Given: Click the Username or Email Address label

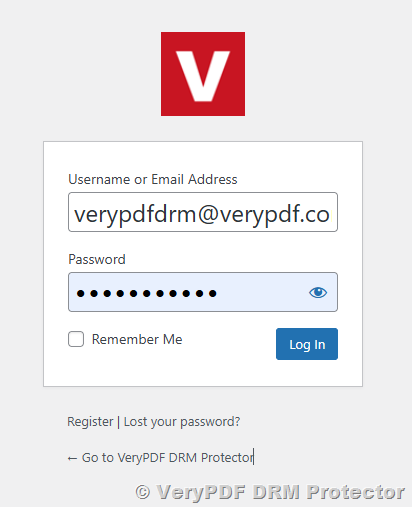Looking at the screenshot, I should coord(153,179).
